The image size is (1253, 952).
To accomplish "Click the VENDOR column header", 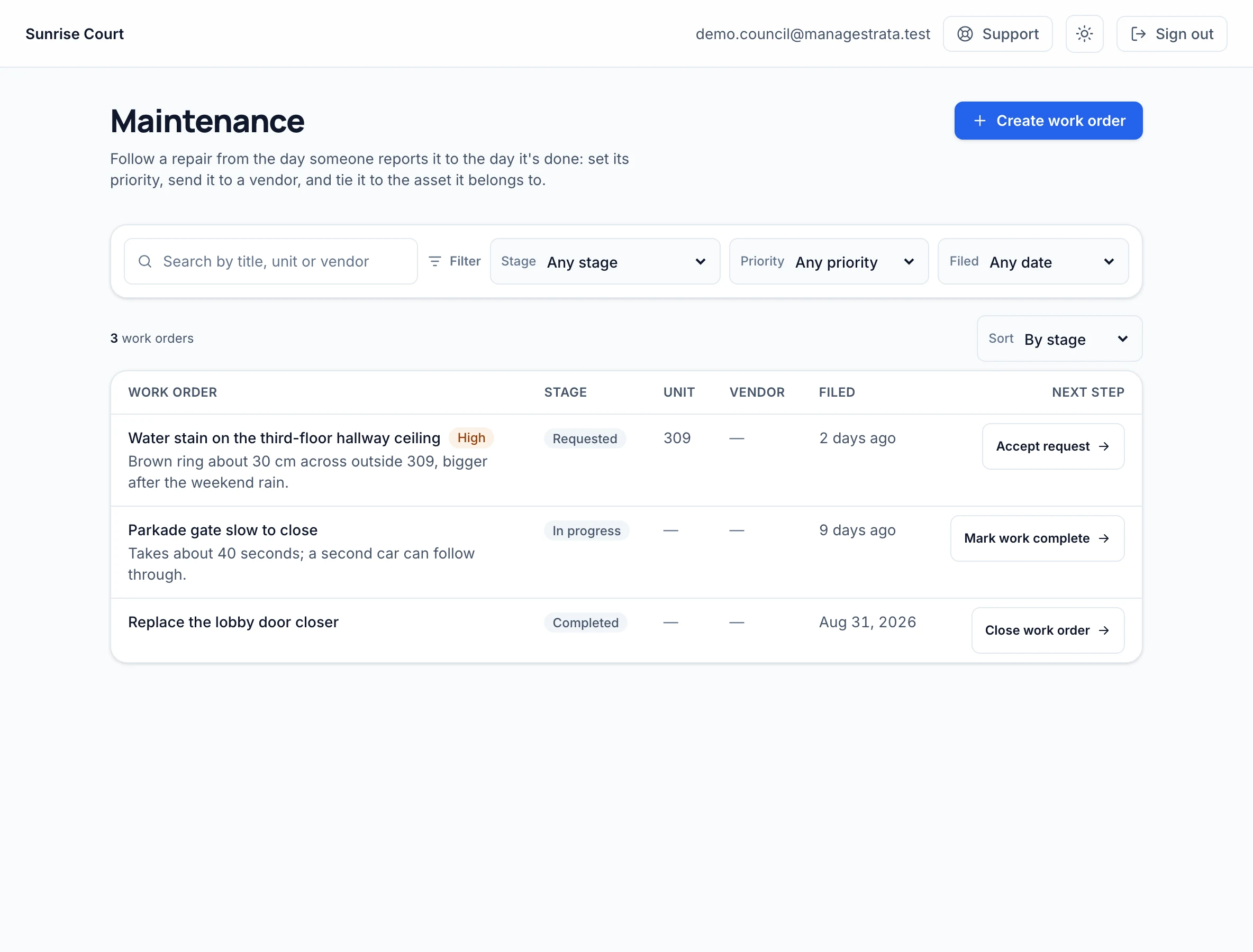I will point(757,392).
